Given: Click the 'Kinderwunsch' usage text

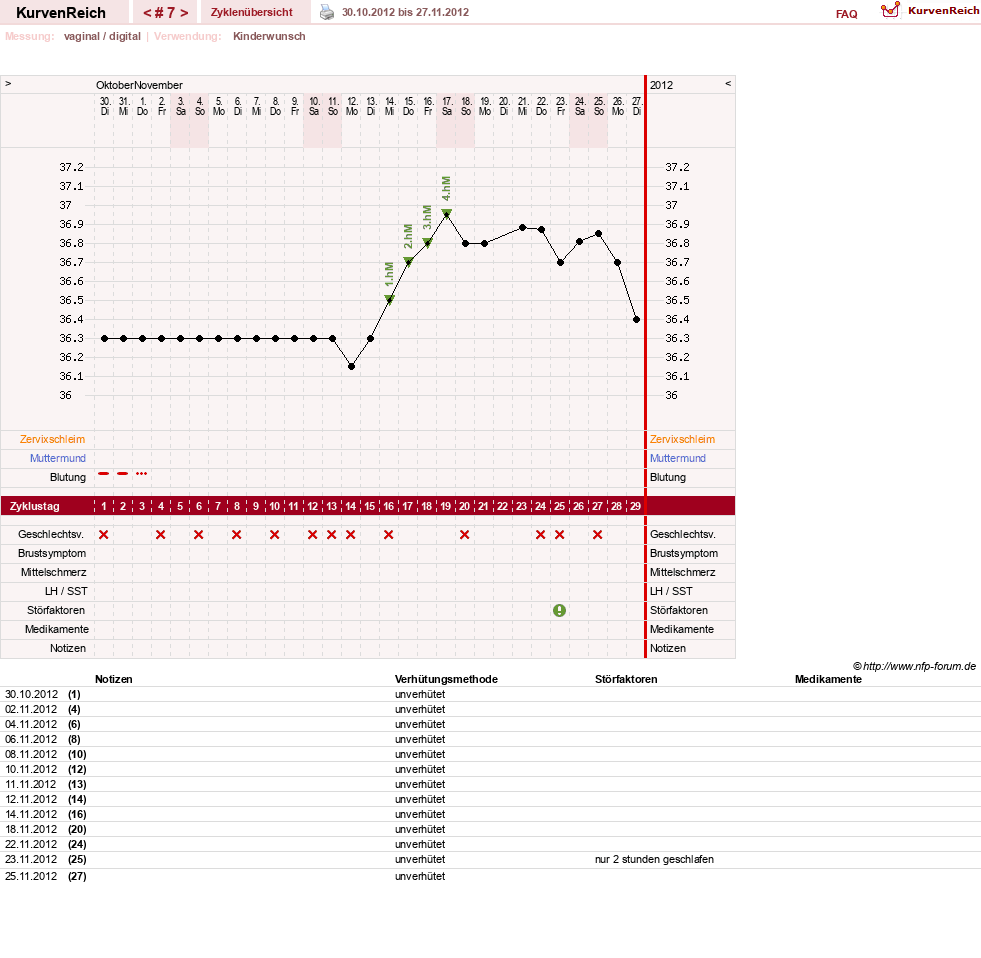Looking at the screenshot, I should 269,36.
